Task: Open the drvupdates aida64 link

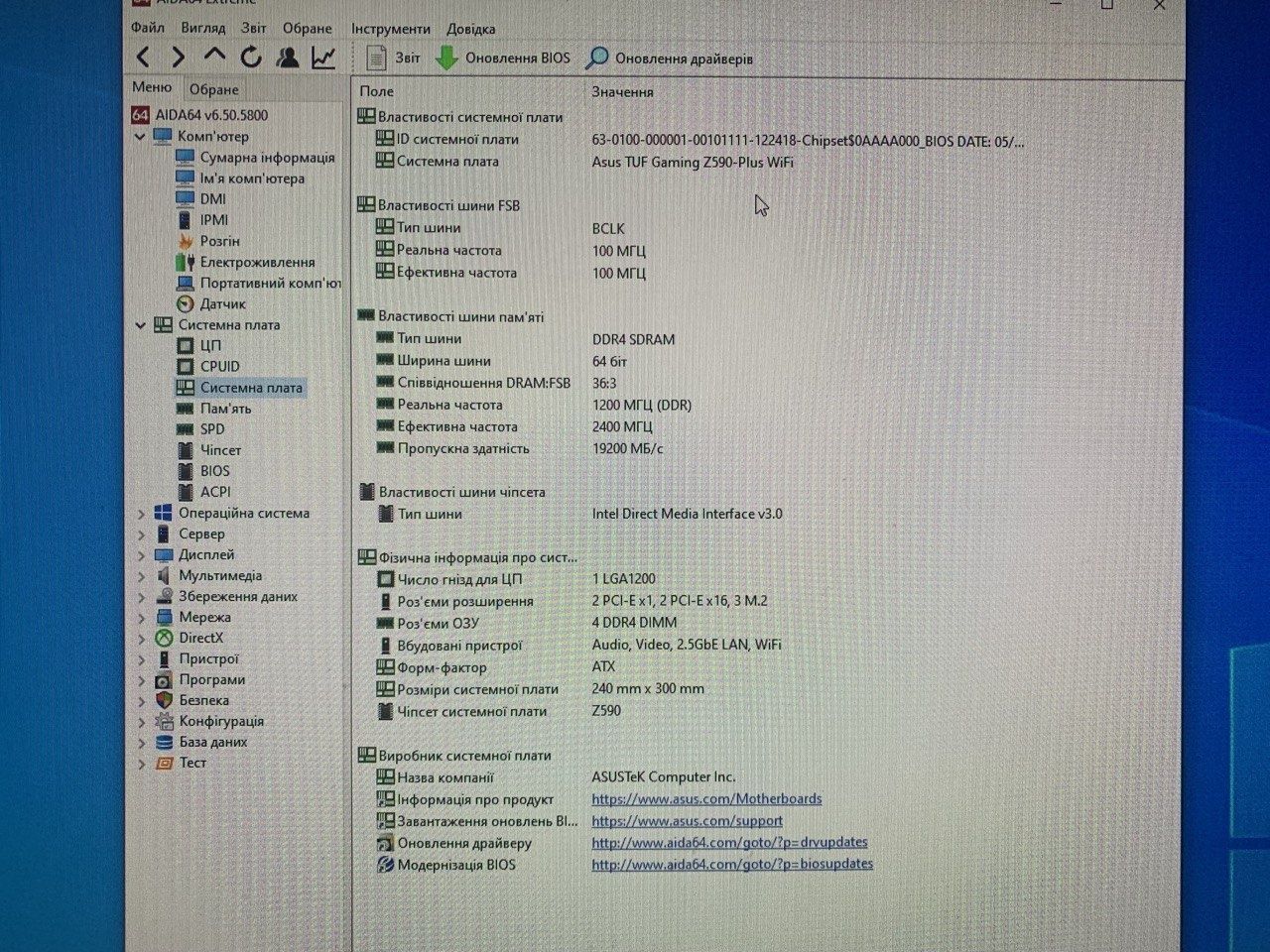Action: [x=729, y=842]
